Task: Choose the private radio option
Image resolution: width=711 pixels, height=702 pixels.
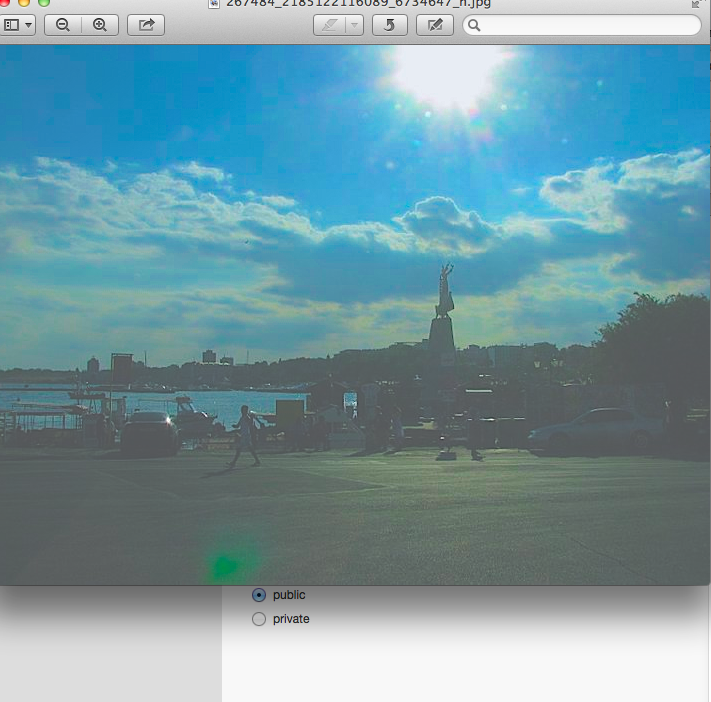Action: (259, 619)
